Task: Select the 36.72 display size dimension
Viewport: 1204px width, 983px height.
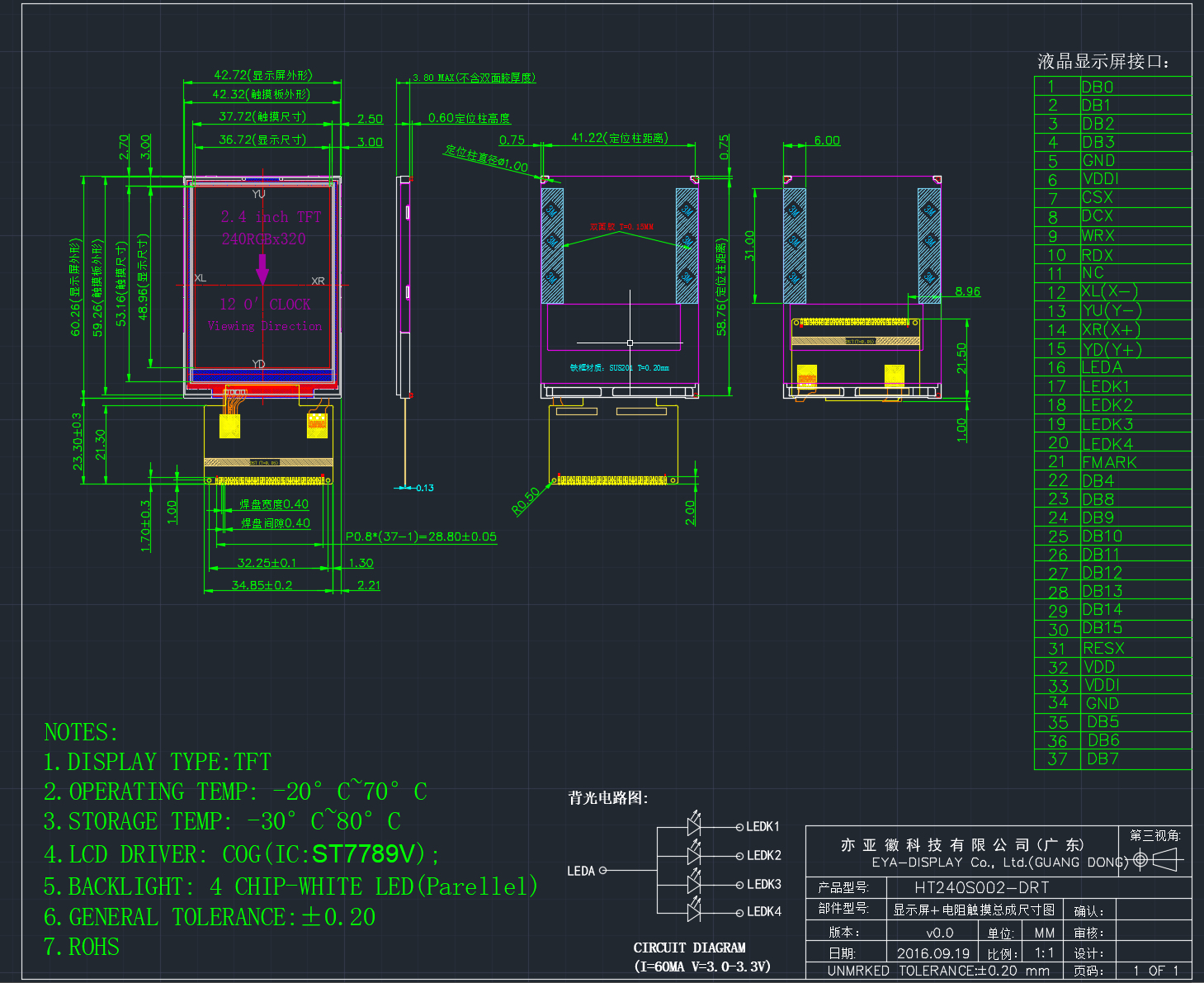Action: pyautogui.click(x=262, y=140)
